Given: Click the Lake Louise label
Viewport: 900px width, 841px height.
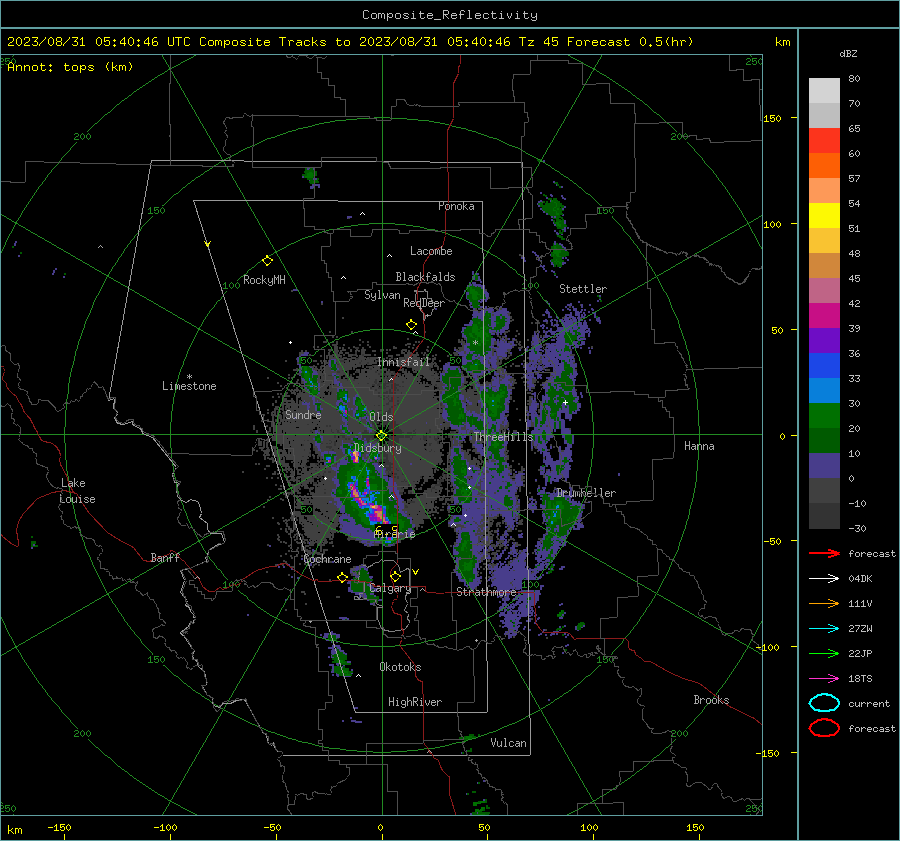Looking at the screenshot, I should (77, 491).
